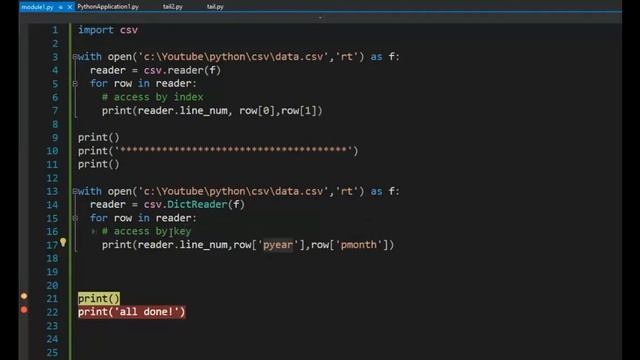Collapse the with block on line 13
640x360 pixels.
(75, 191)
